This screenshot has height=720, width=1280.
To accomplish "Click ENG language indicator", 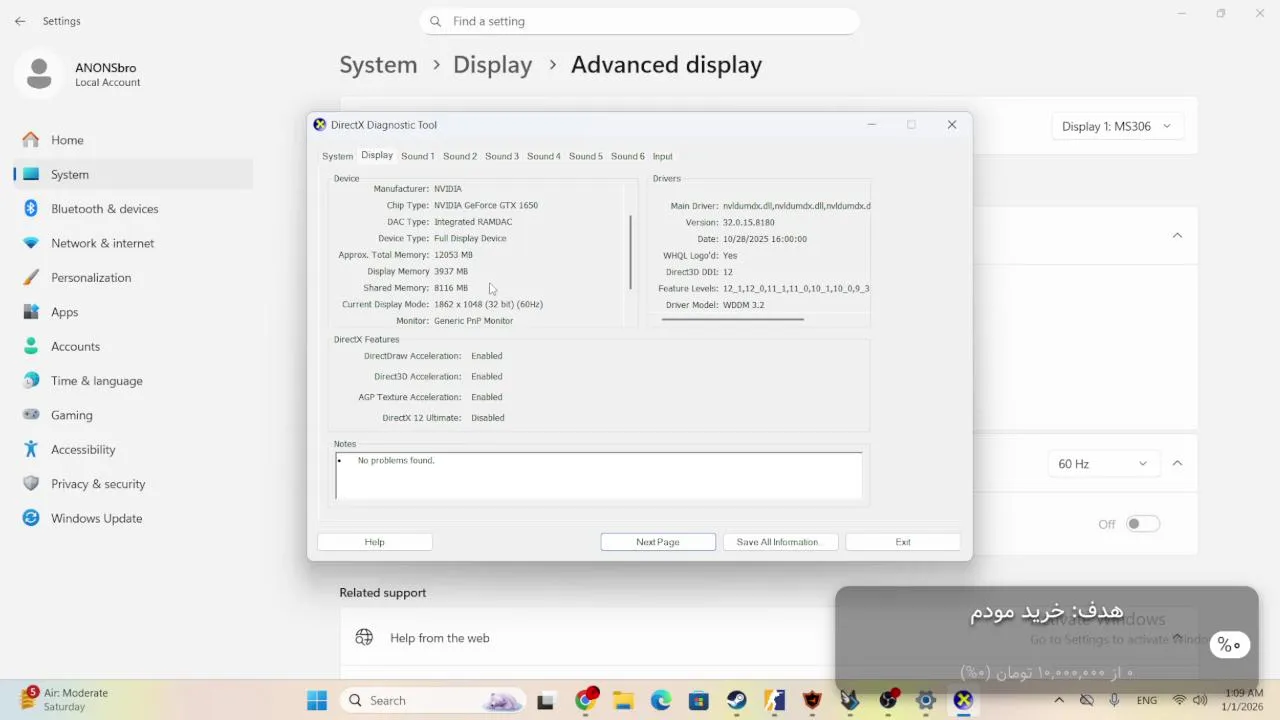I will [1147, 700].
